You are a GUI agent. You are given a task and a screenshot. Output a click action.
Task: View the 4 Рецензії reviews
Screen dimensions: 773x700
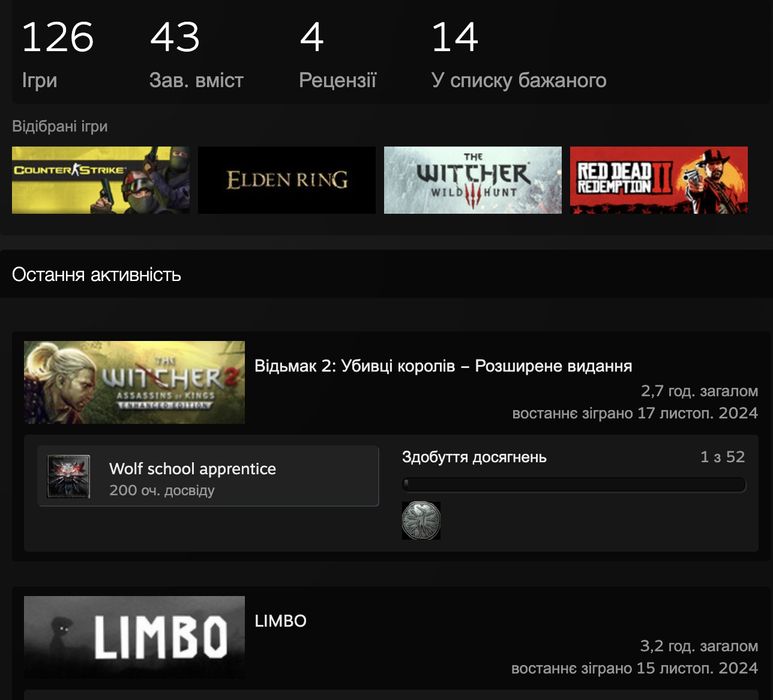337,54
